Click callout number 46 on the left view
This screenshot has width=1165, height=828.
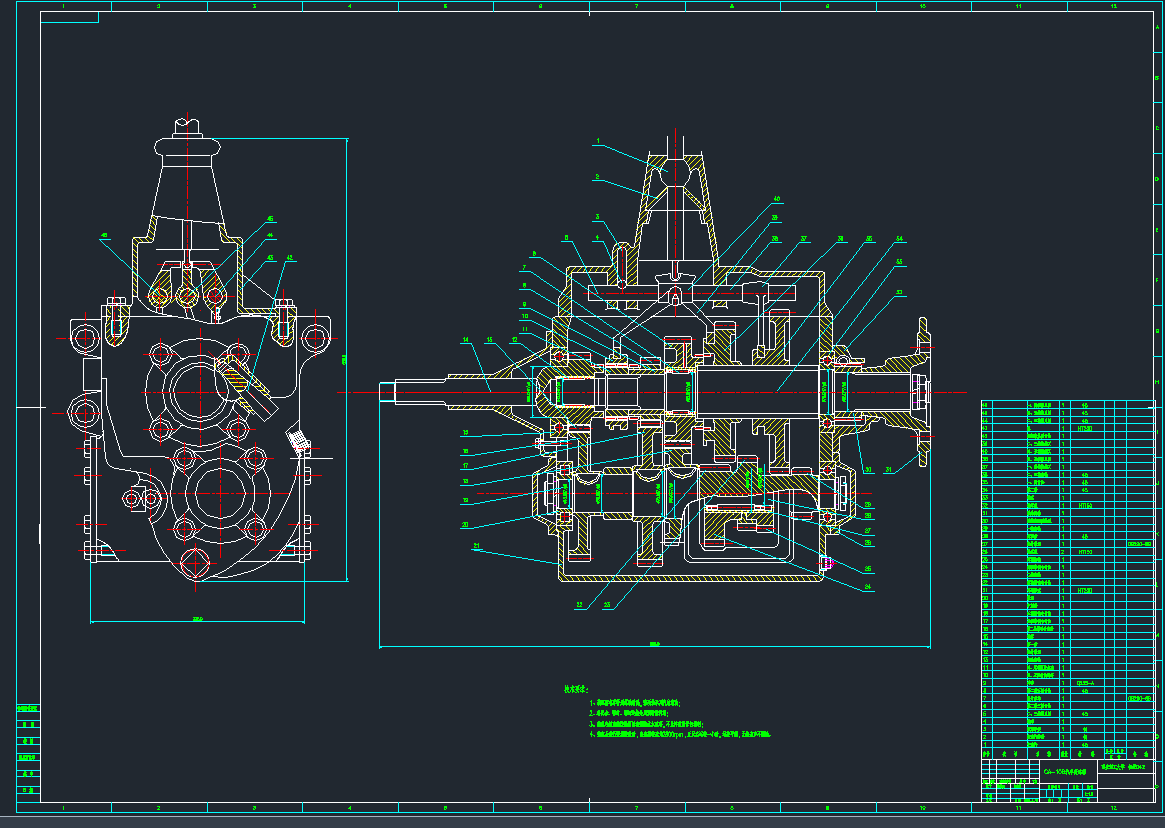pyautogui.click(x=270, y=219)
